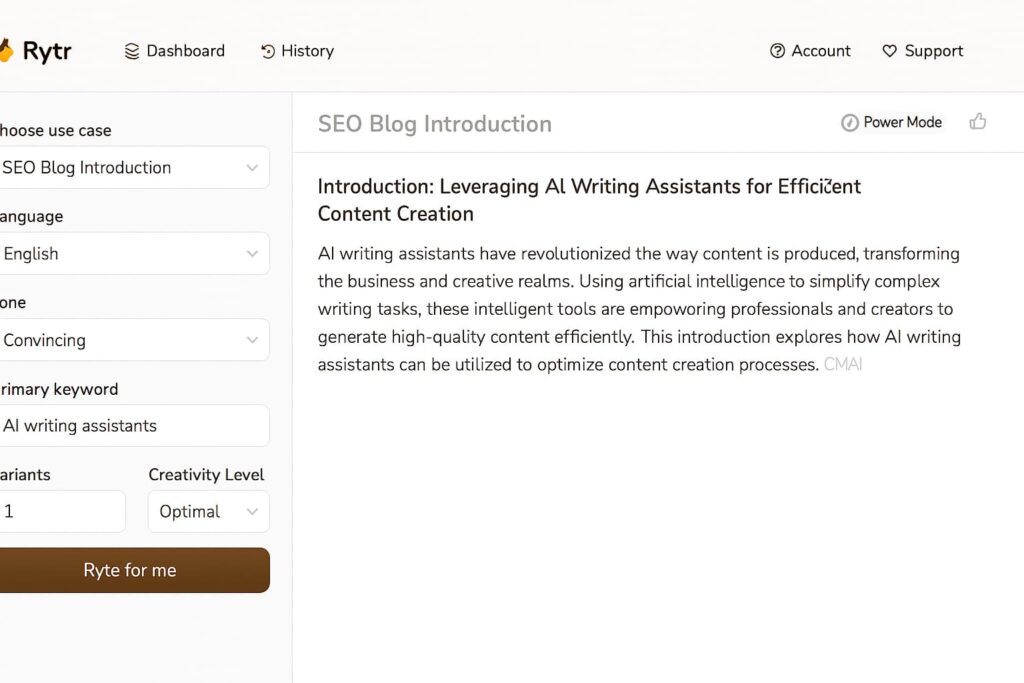Click the faded 'CMAI' text after paragraph

843,364
